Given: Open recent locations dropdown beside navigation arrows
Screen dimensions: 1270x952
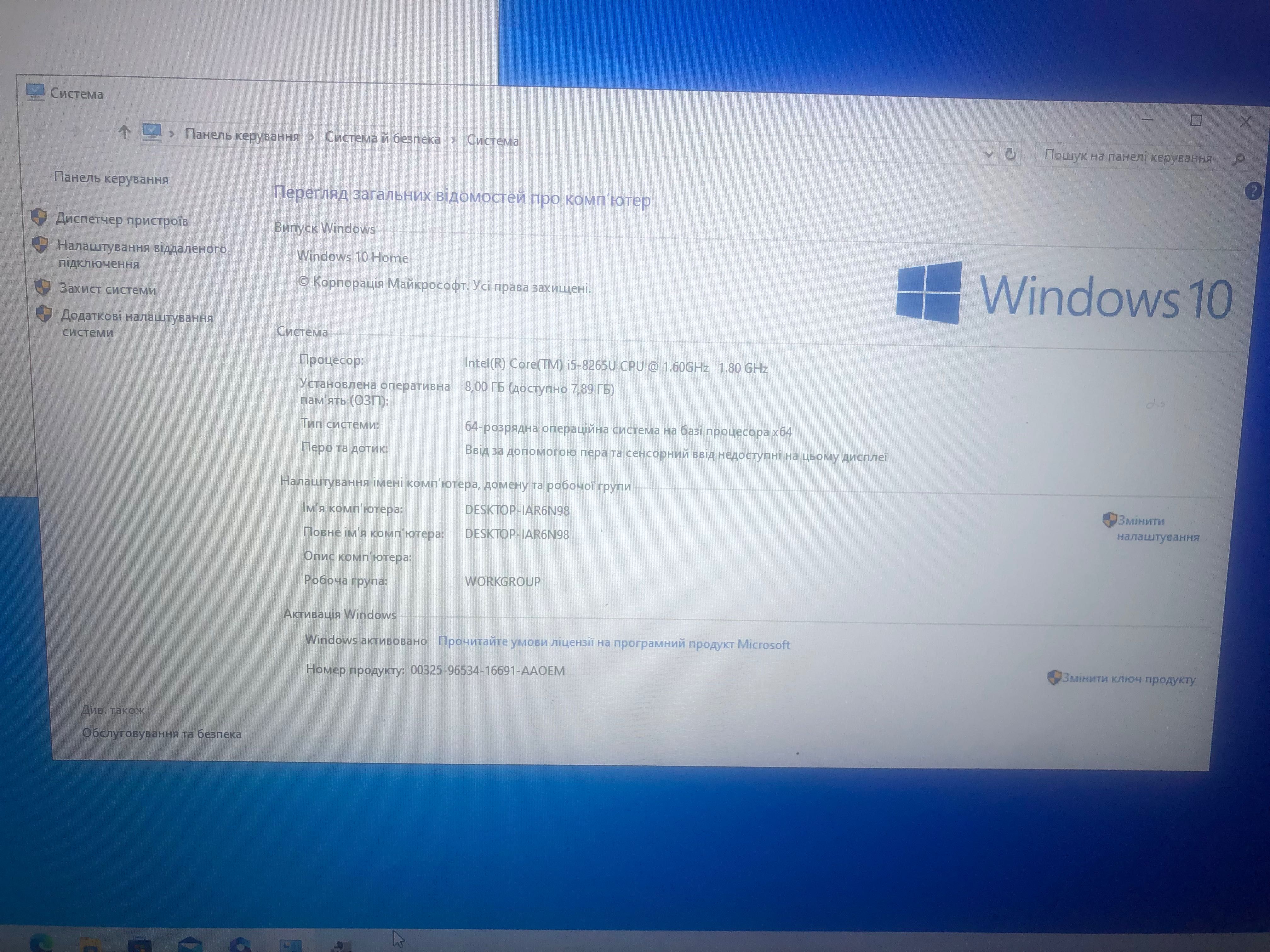Looking at the screenshot, I should click(x=100, y=132).
